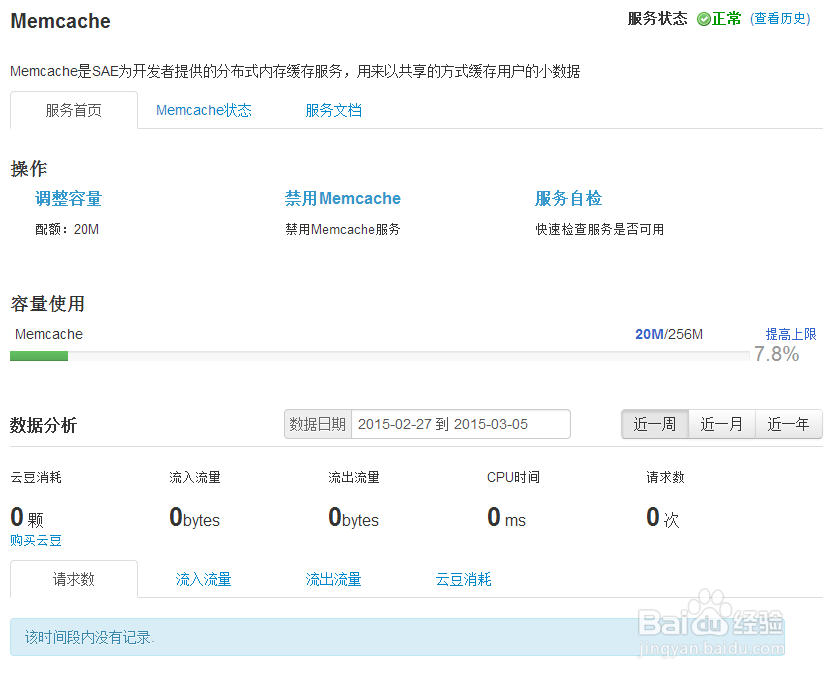This screenshot has height=678, width=832.
Task: Click the Memcache page heading
Action: tap(60, 21)
